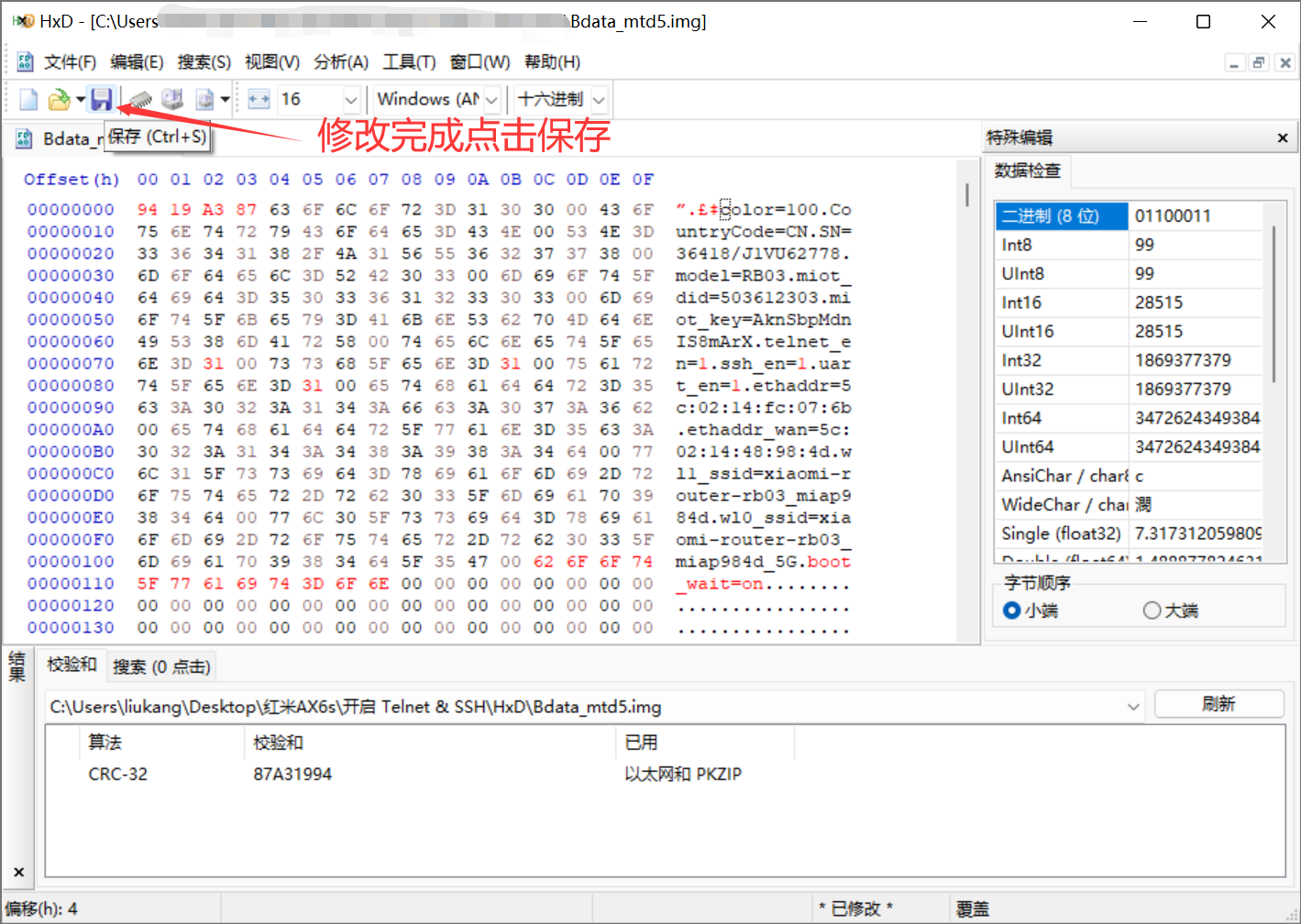The image size is (1301, 924).
Task: Minimize the HxD main window
Action: point(1141,21)
